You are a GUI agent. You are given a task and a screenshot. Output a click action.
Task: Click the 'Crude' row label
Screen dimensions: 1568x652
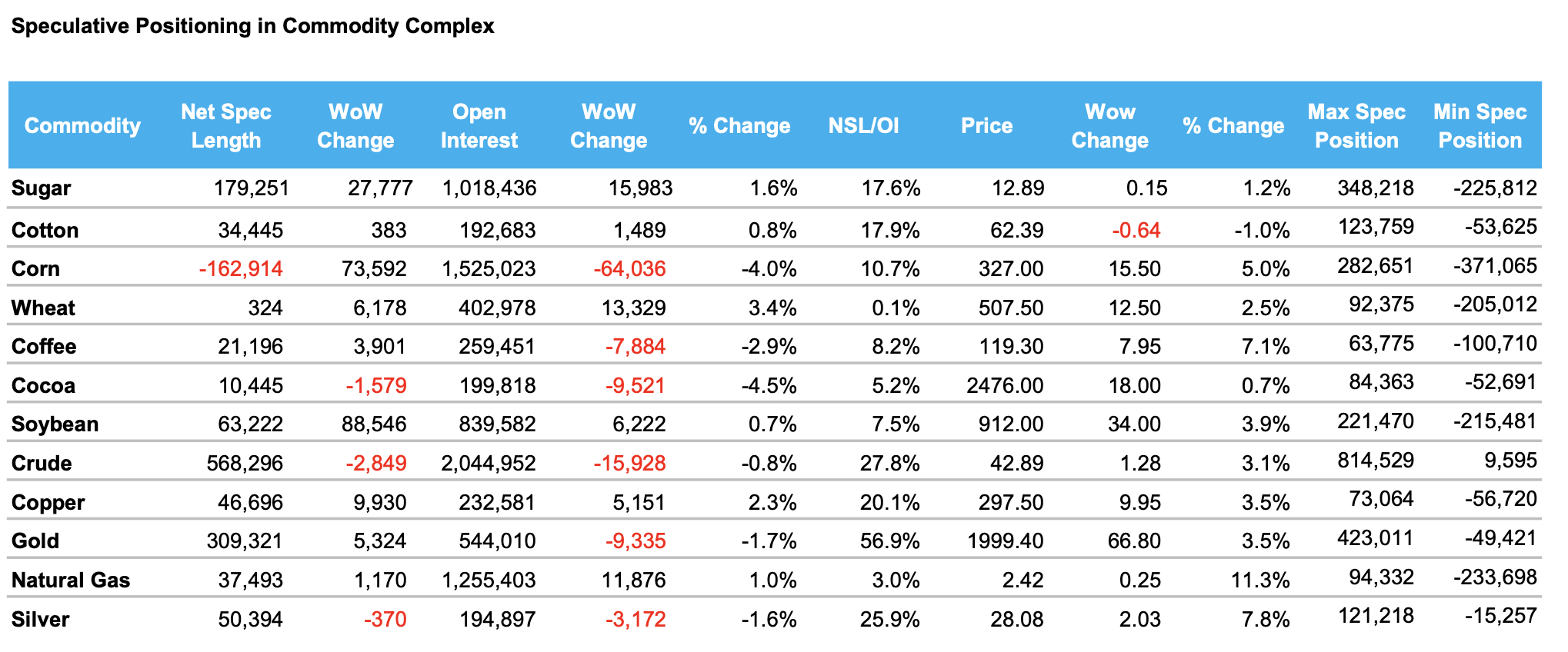click(42, 464)
